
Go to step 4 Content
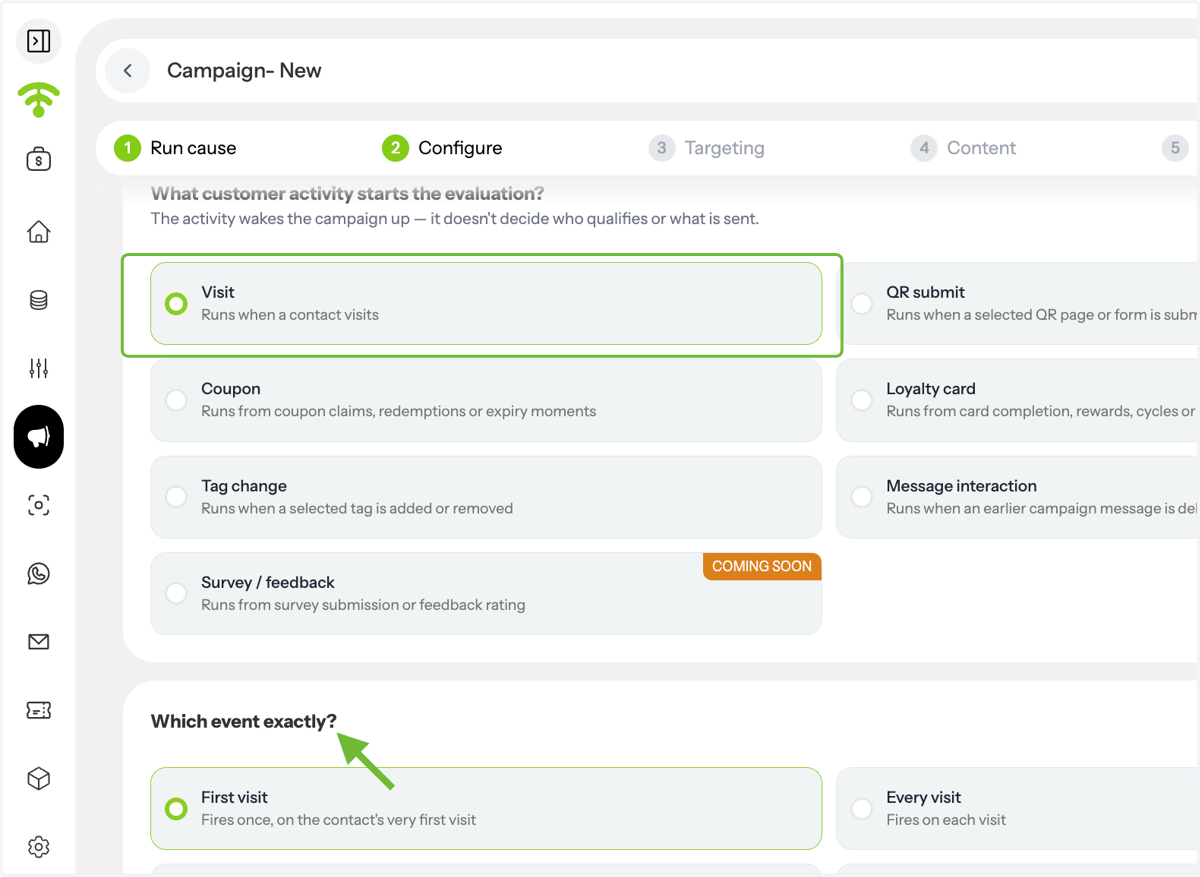click(963, 148)
